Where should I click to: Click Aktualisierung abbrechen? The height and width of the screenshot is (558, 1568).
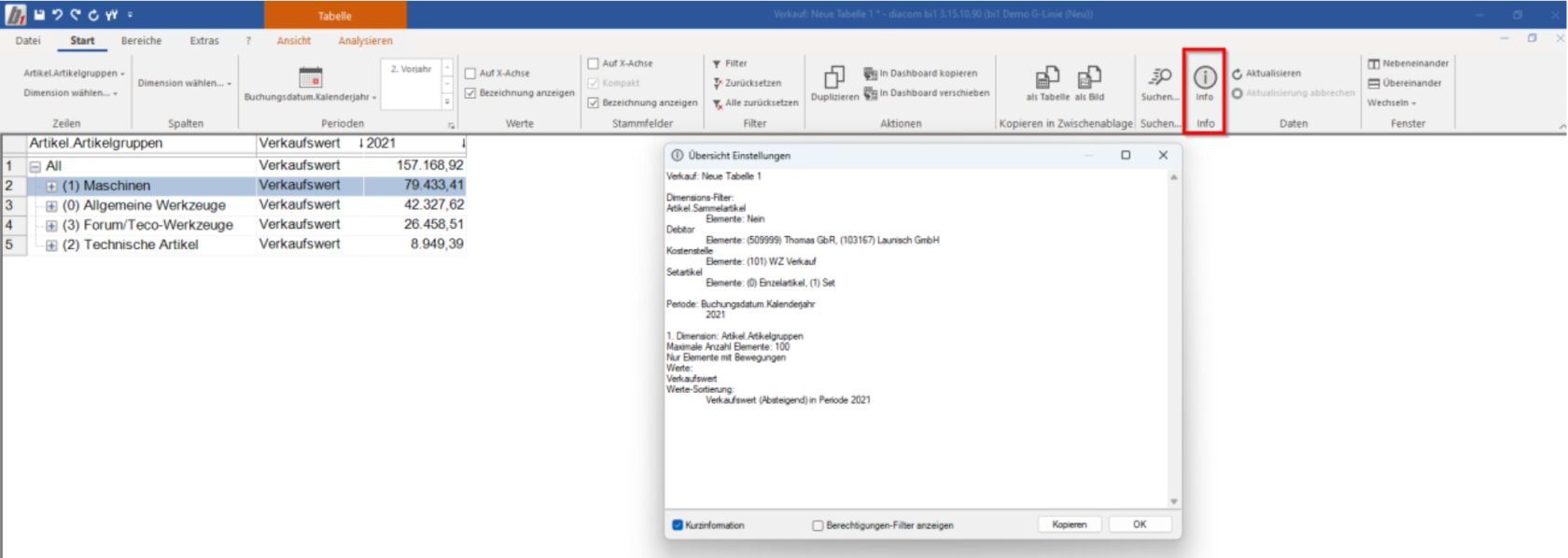point(1294,92)
